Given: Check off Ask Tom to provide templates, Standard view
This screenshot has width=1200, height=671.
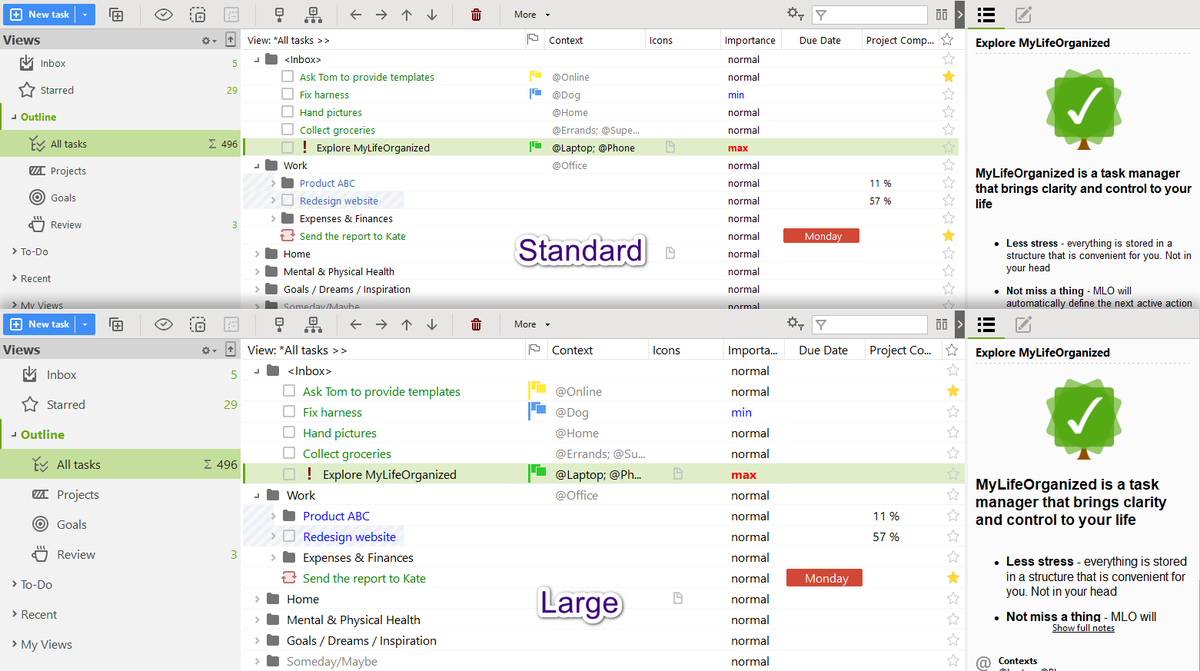Looking at the screenshot, I should tap(287, 77).
